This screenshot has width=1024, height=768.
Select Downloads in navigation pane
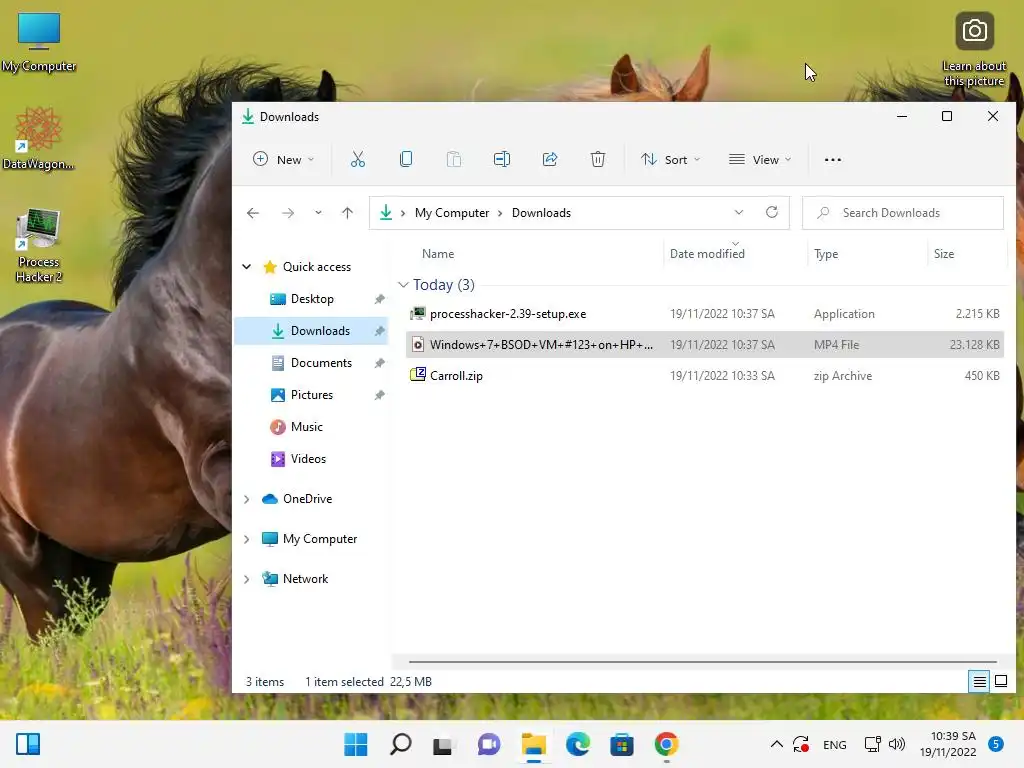[x=312, y=331]
